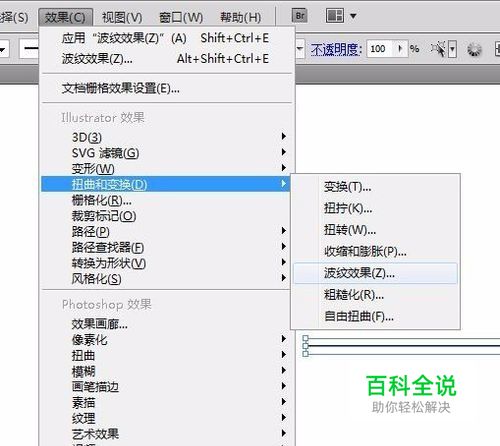Expand the 路径查找器(F) submenu
Viewport: 500px width, 446px height.
166,247
